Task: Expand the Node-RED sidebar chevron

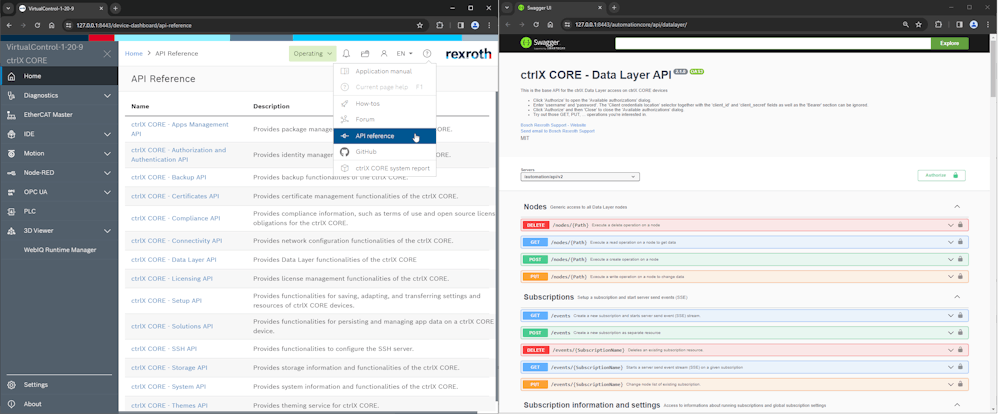Action: [107, 173]
